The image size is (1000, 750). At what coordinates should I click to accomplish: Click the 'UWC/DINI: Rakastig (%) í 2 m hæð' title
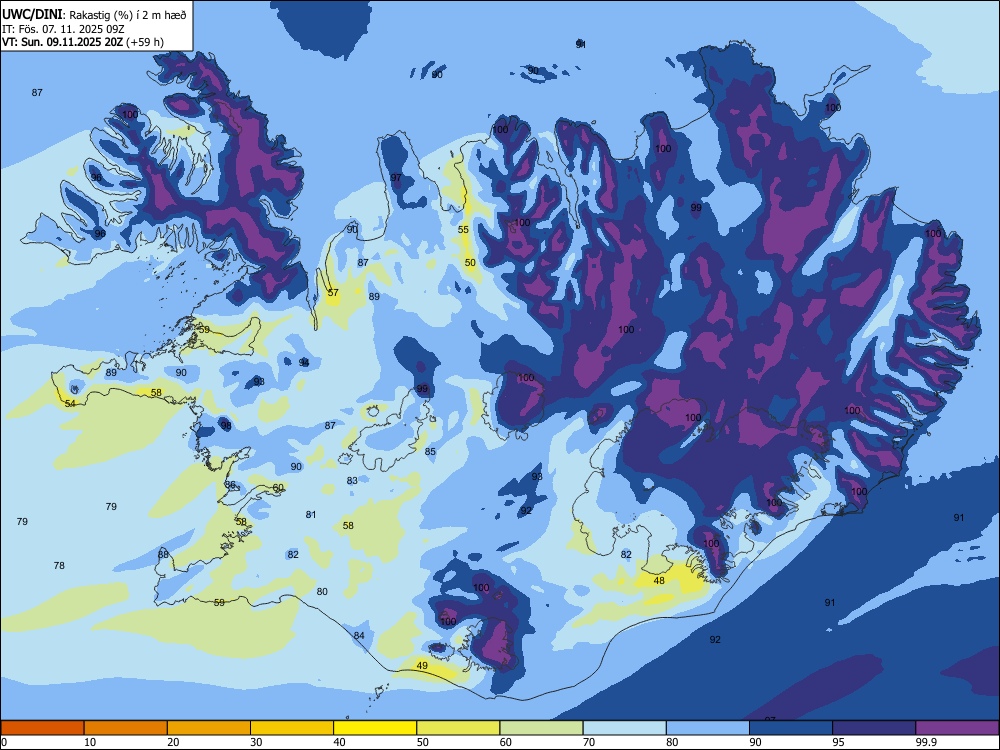[x=94, y=14]
